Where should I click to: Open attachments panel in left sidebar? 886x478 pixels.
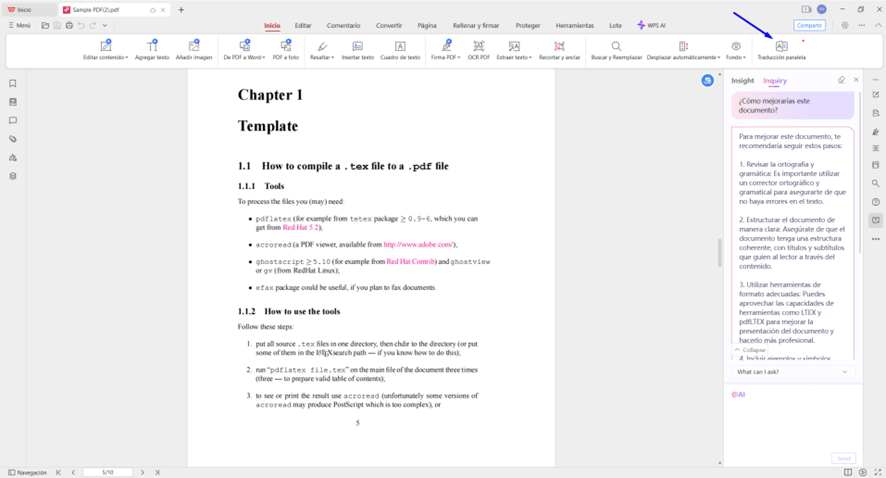tap(12, 139)
